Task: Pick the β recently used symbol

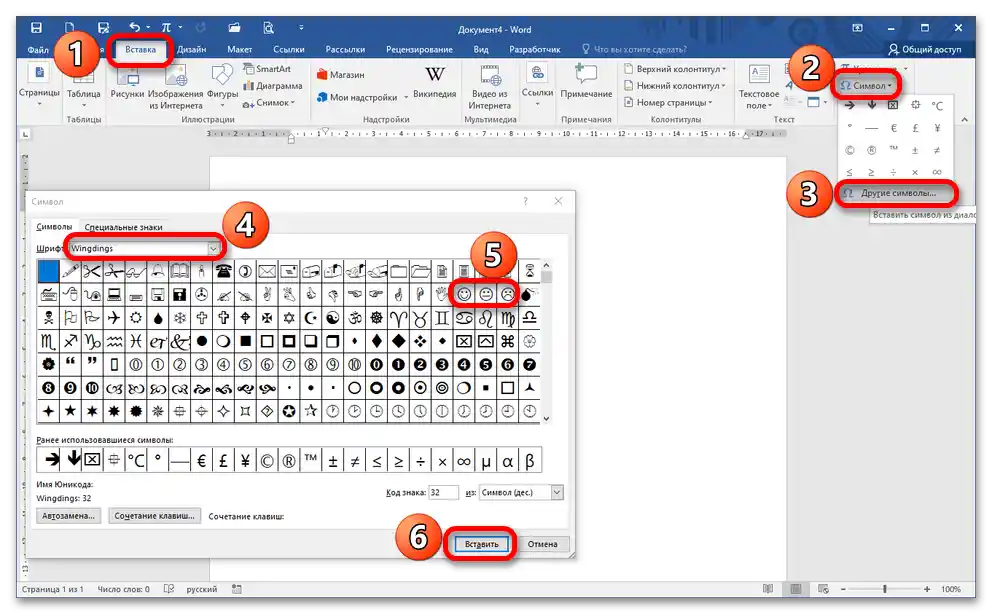Action: pos(530,460)
